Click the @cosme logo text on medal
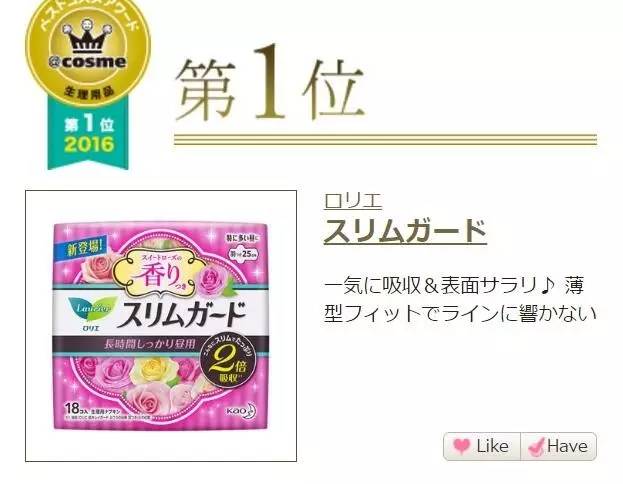623x484 pixels. point(88,62)
